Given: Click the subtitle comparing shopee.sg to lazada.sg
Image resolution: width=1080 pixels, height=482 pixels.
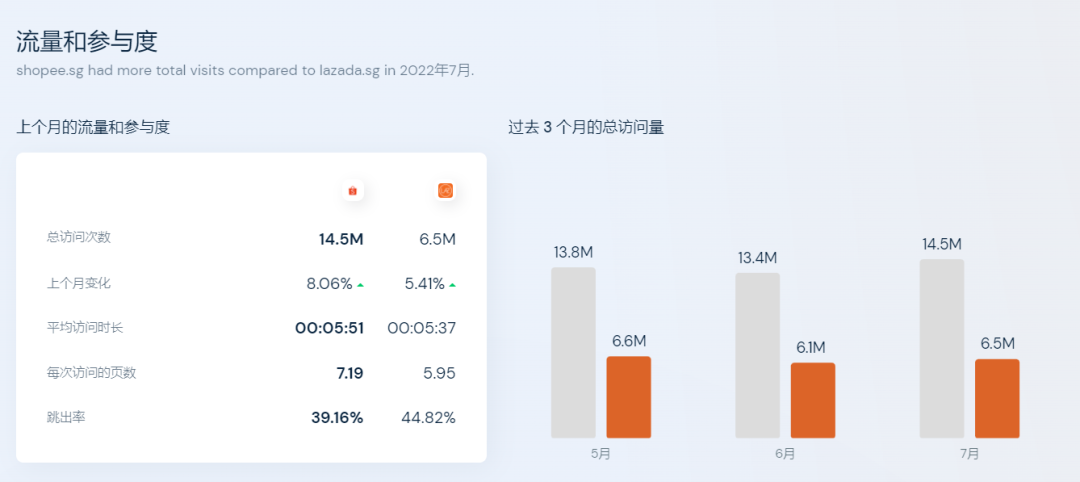Looking at the screenshot, I should pos(245,71).
